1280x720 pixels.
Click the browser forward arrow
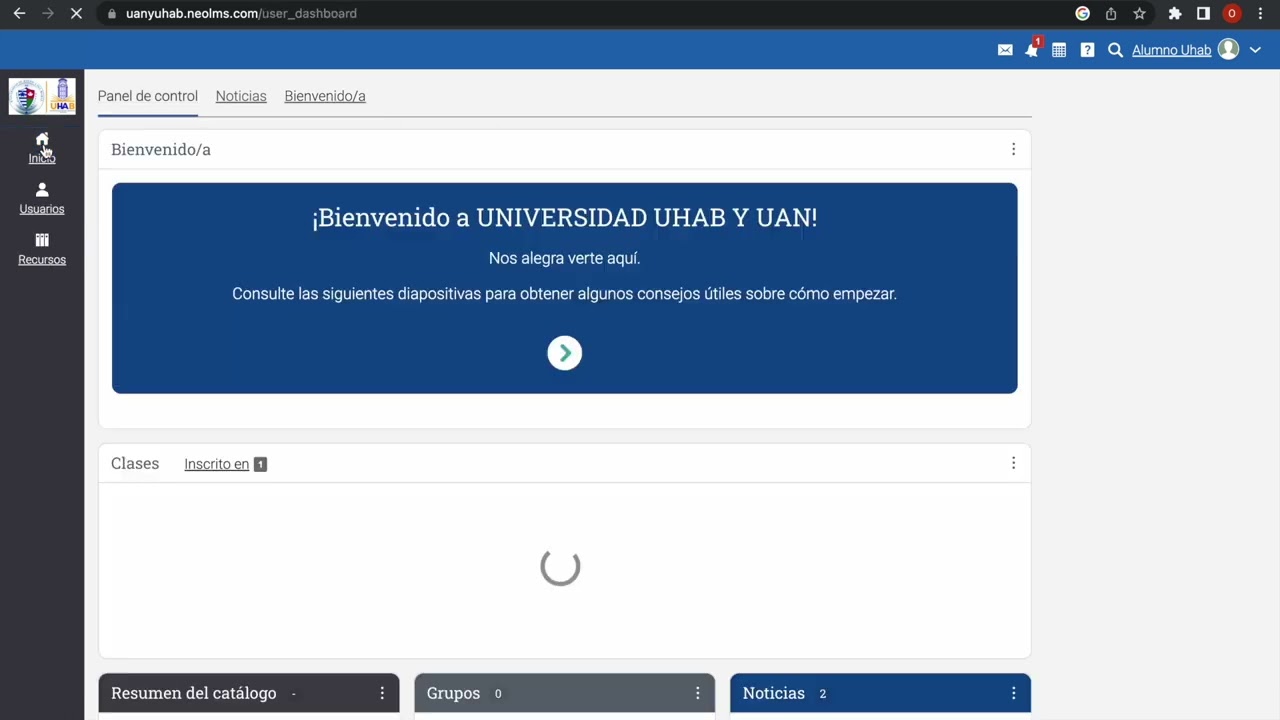coord(47,14)
